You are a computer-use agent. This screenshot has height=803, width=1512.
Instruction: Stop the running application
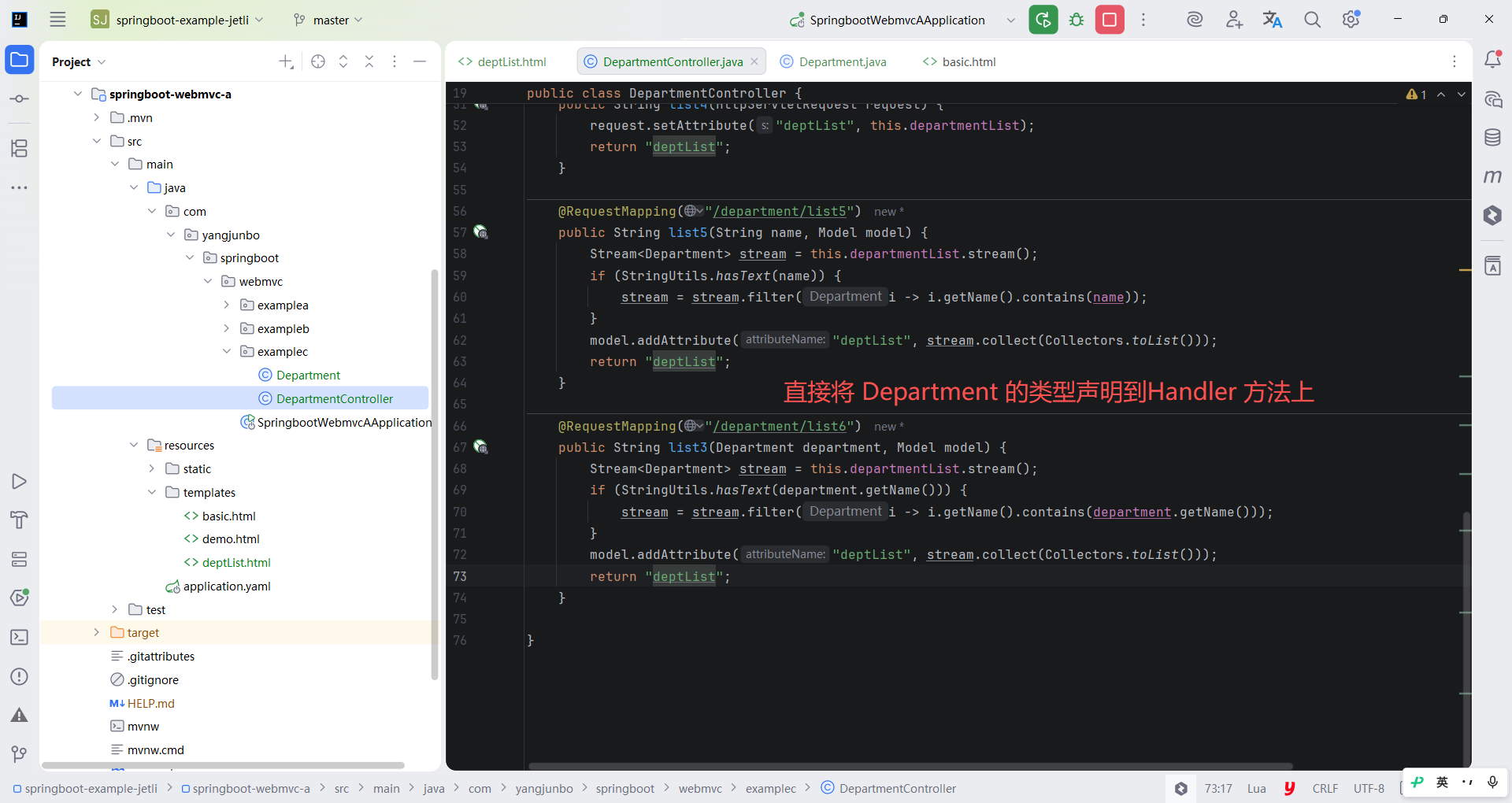pos(1110,20)
